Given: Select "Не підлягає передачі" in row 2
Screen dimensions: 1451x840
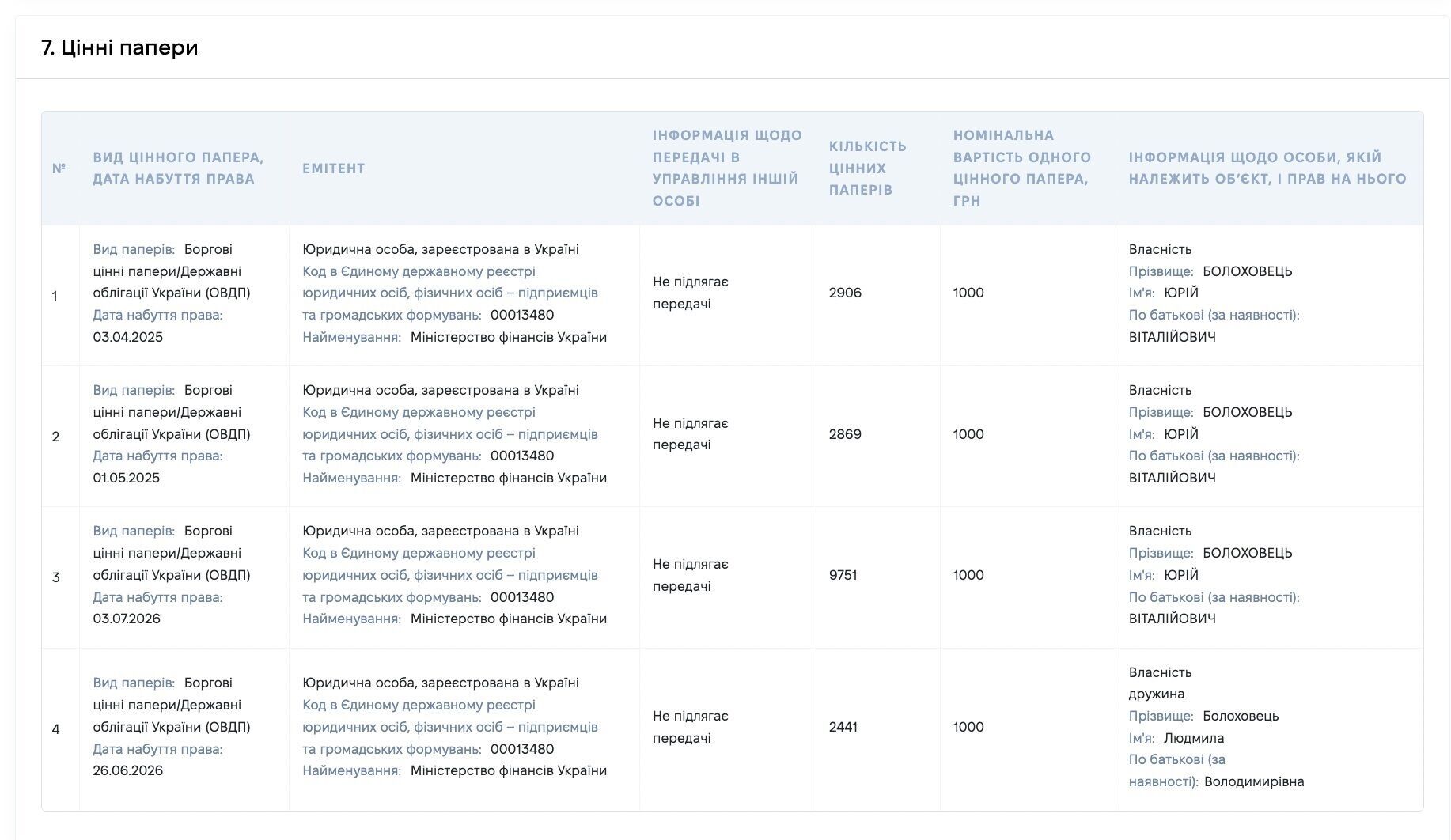Looking at the screenshot, I should pos(691,434).
